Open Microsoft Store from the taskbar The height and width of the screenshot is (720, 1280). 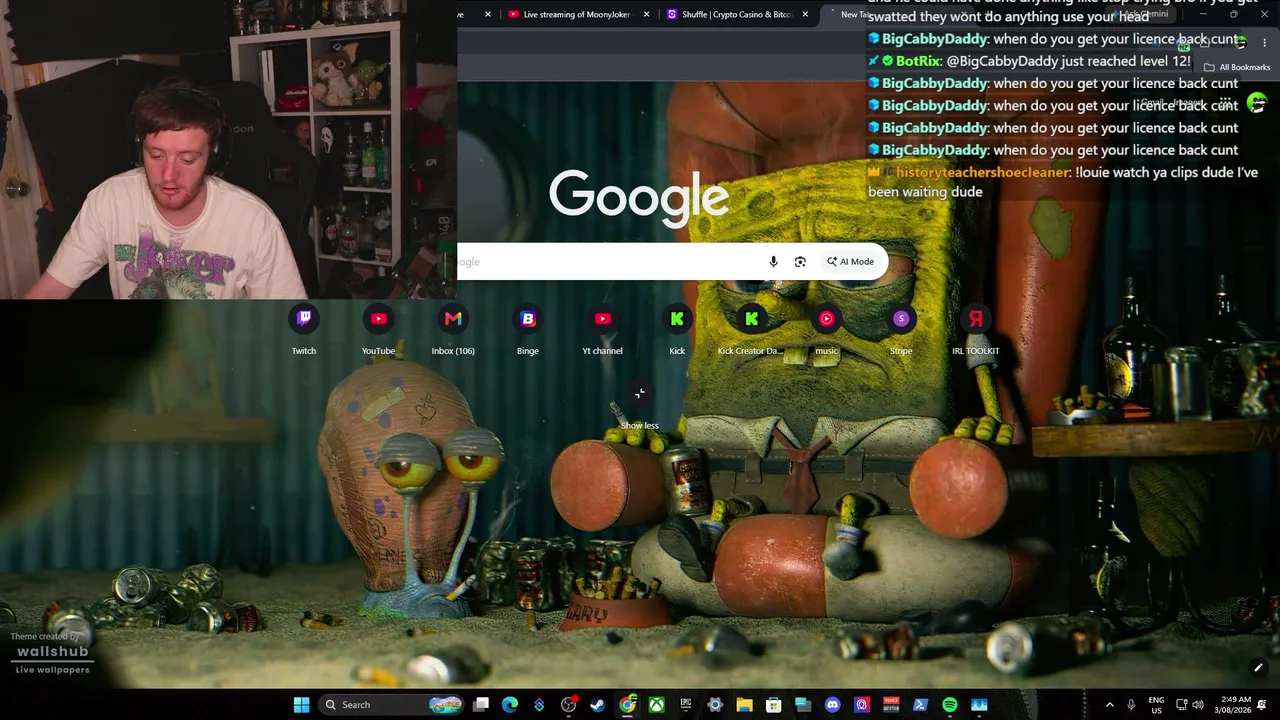click(x=773, y=705)
